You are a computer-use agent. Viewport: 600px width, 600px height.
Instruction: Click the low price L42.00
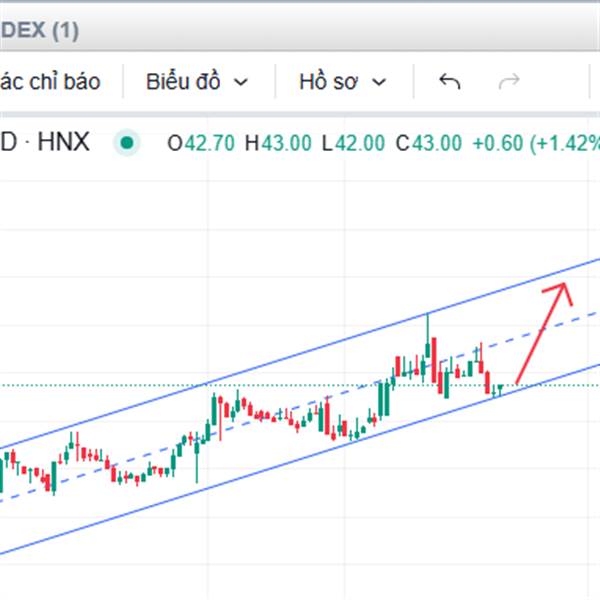pyautogui.click(x=353, y=143)
